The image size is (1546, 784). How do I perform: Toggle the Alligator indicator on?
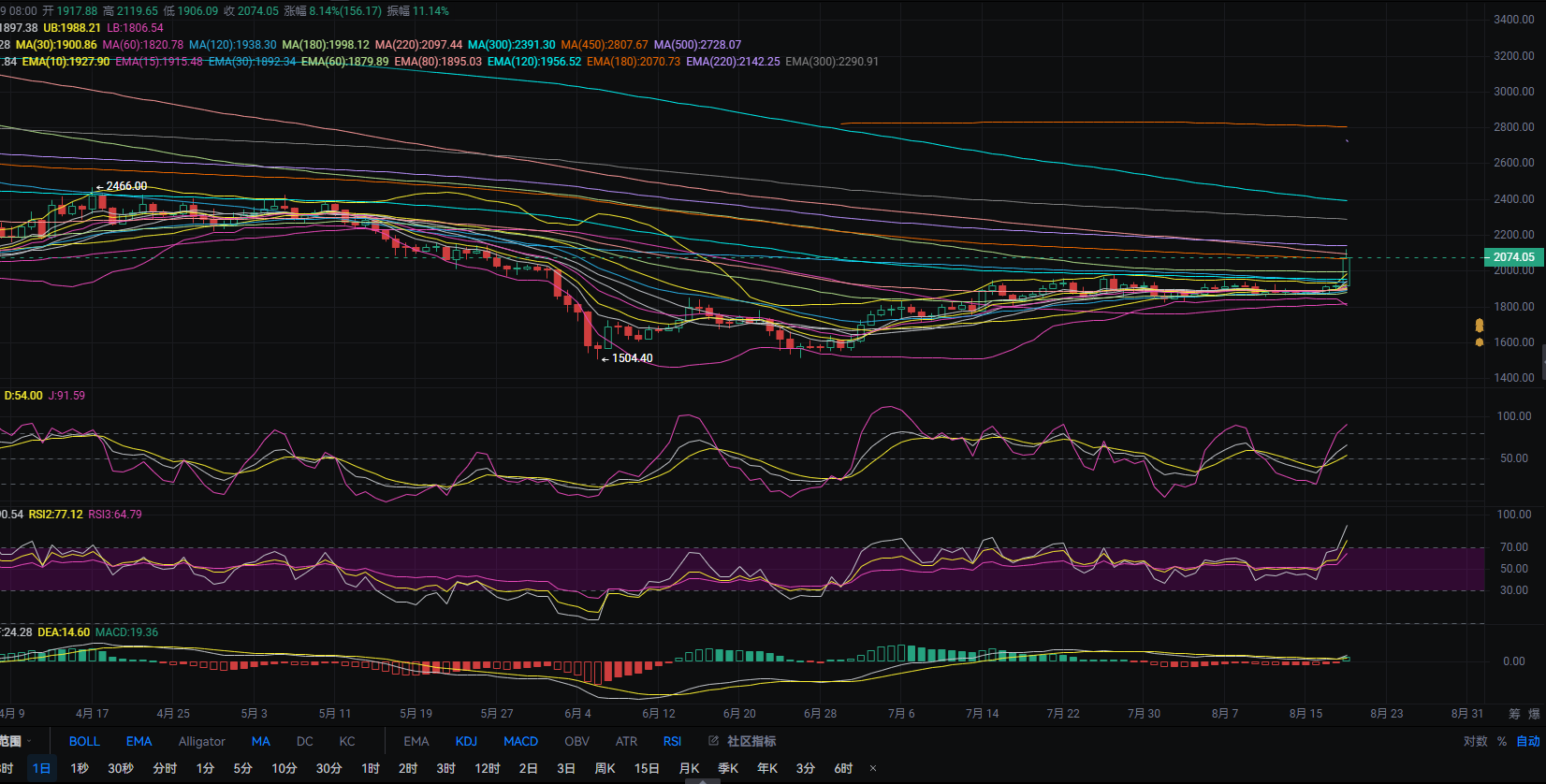click(x=201, y=741)
